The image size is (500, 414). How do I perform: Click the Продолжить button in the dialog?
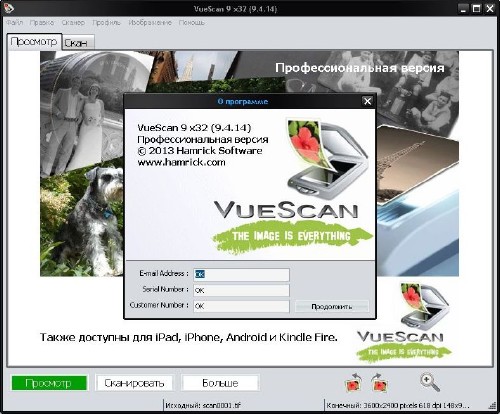[x=332, y=306]
